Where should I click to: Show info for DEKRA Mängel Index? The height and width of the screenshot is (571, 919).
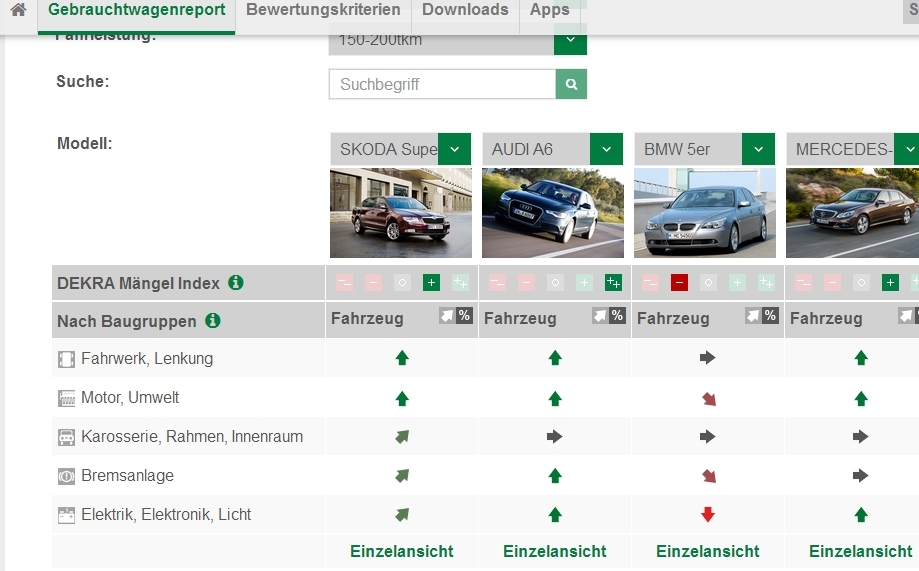click(x=236, y=283)
